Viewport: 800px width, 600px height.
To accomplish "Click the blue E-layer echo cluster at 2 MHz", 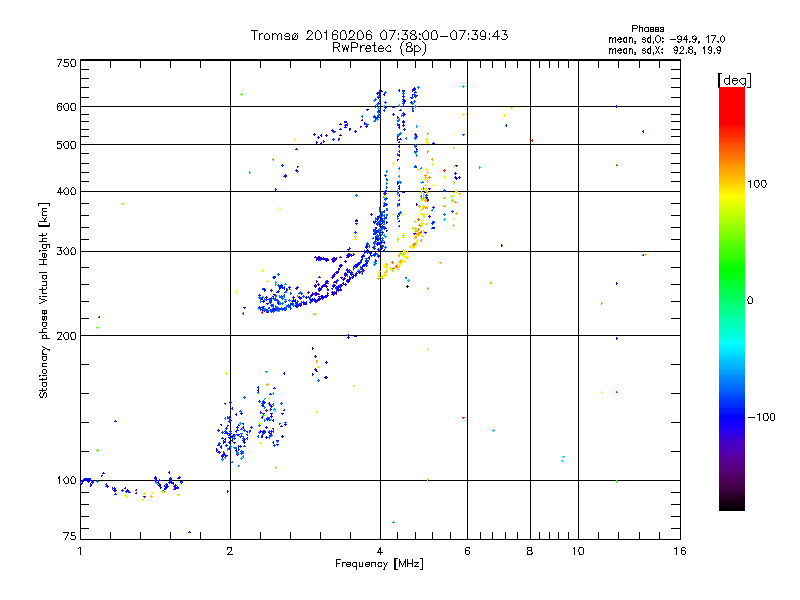I will pos(233,434).
